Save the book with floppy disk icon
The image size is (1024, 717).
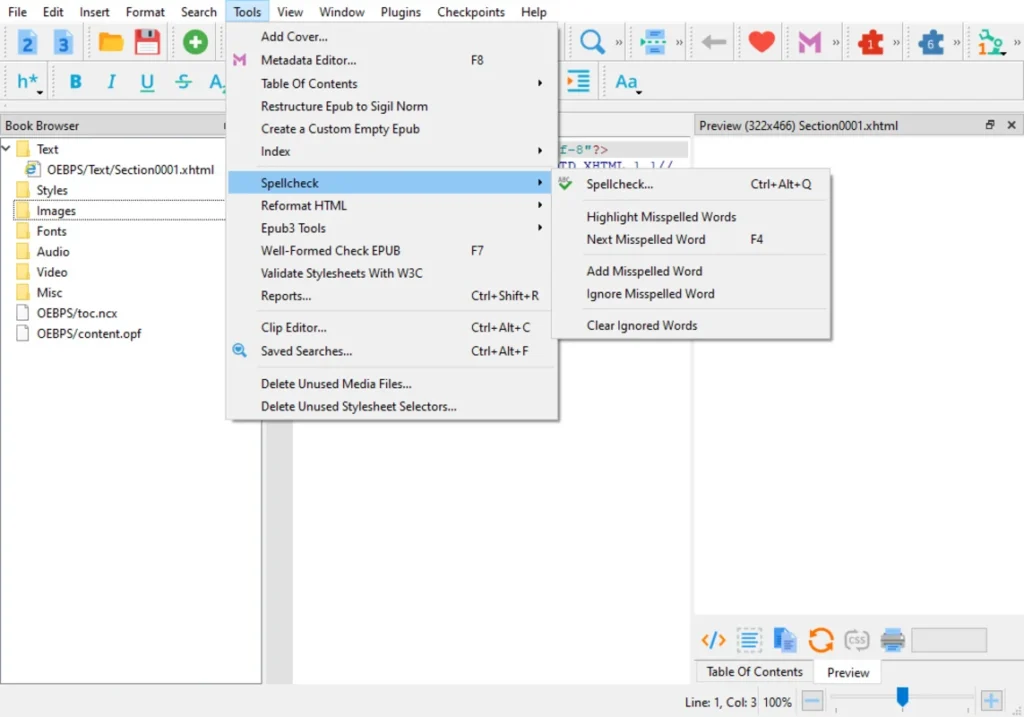pos(148,42)
